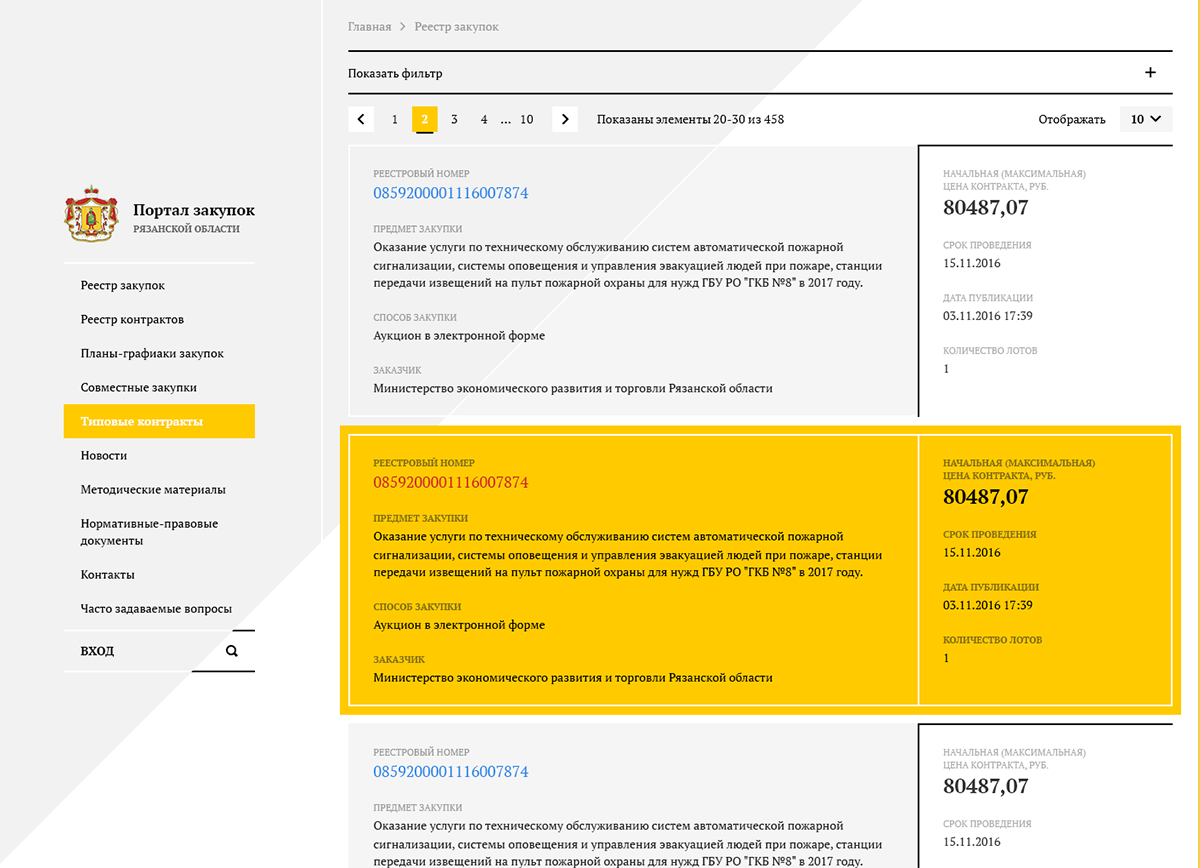1200x868 pixels.
Task: Expand filter using the plus icon
Action: 1150,73
